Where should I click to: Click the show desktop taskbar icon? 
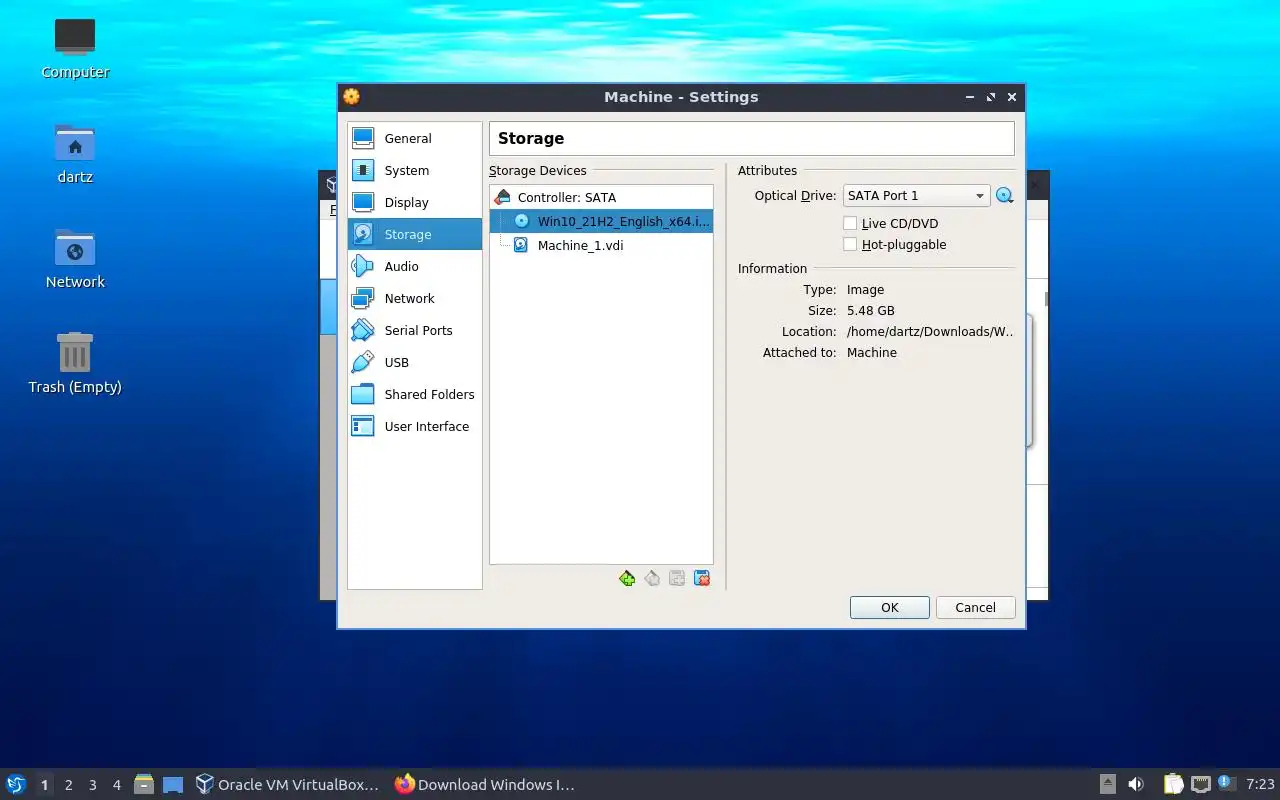tap(173, 784)
